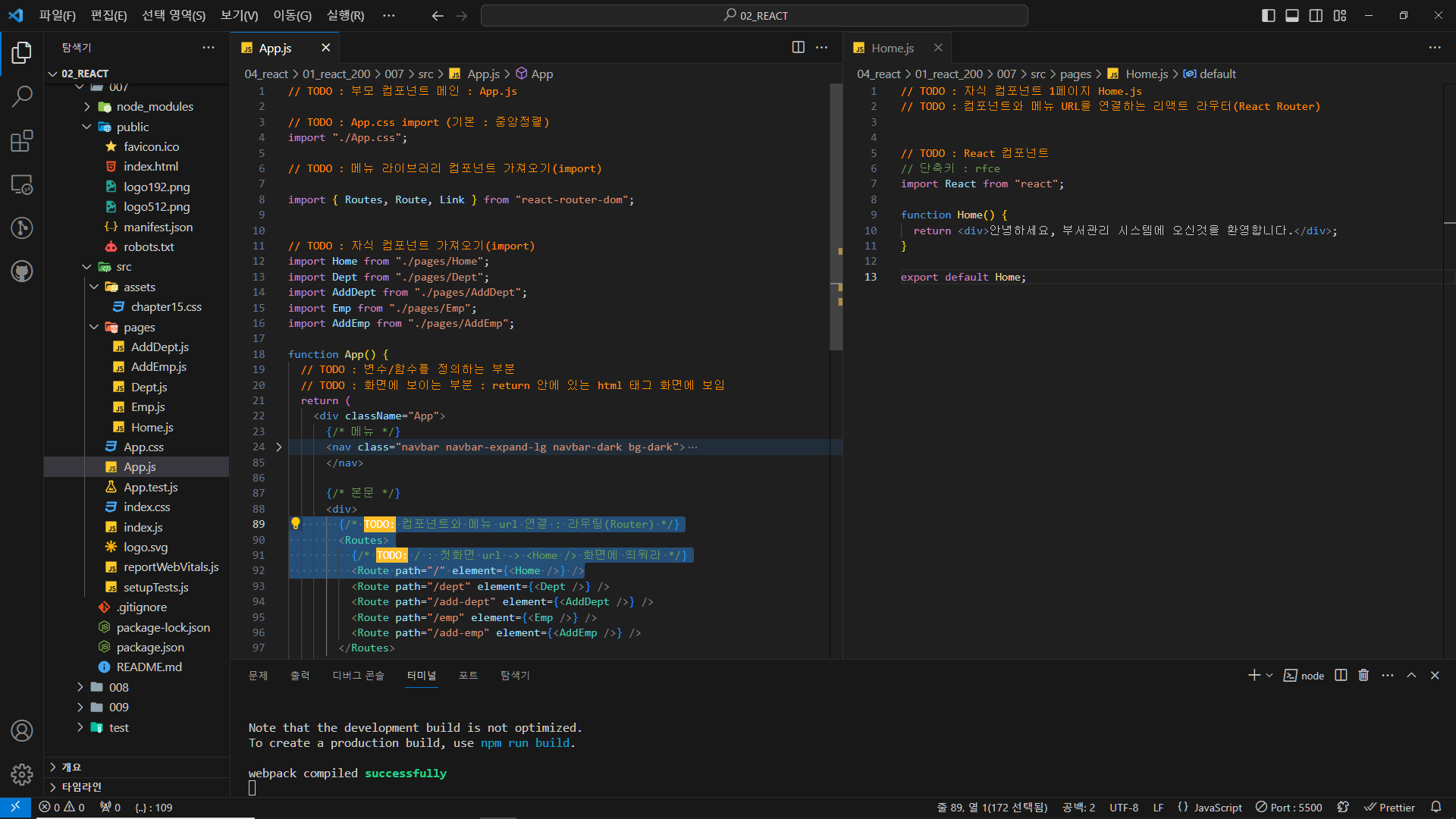Toggle the Live Server Port 5500 status

click(x=1289, y=808)
